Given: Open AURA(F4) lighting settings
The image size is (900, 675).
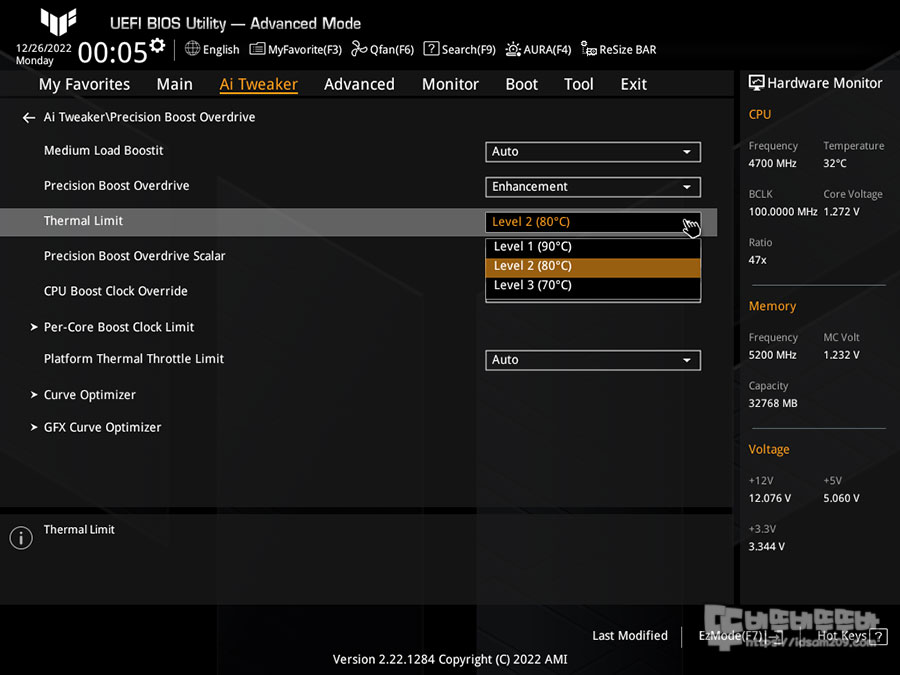Looking at the screenshot, I should (538, 49).
